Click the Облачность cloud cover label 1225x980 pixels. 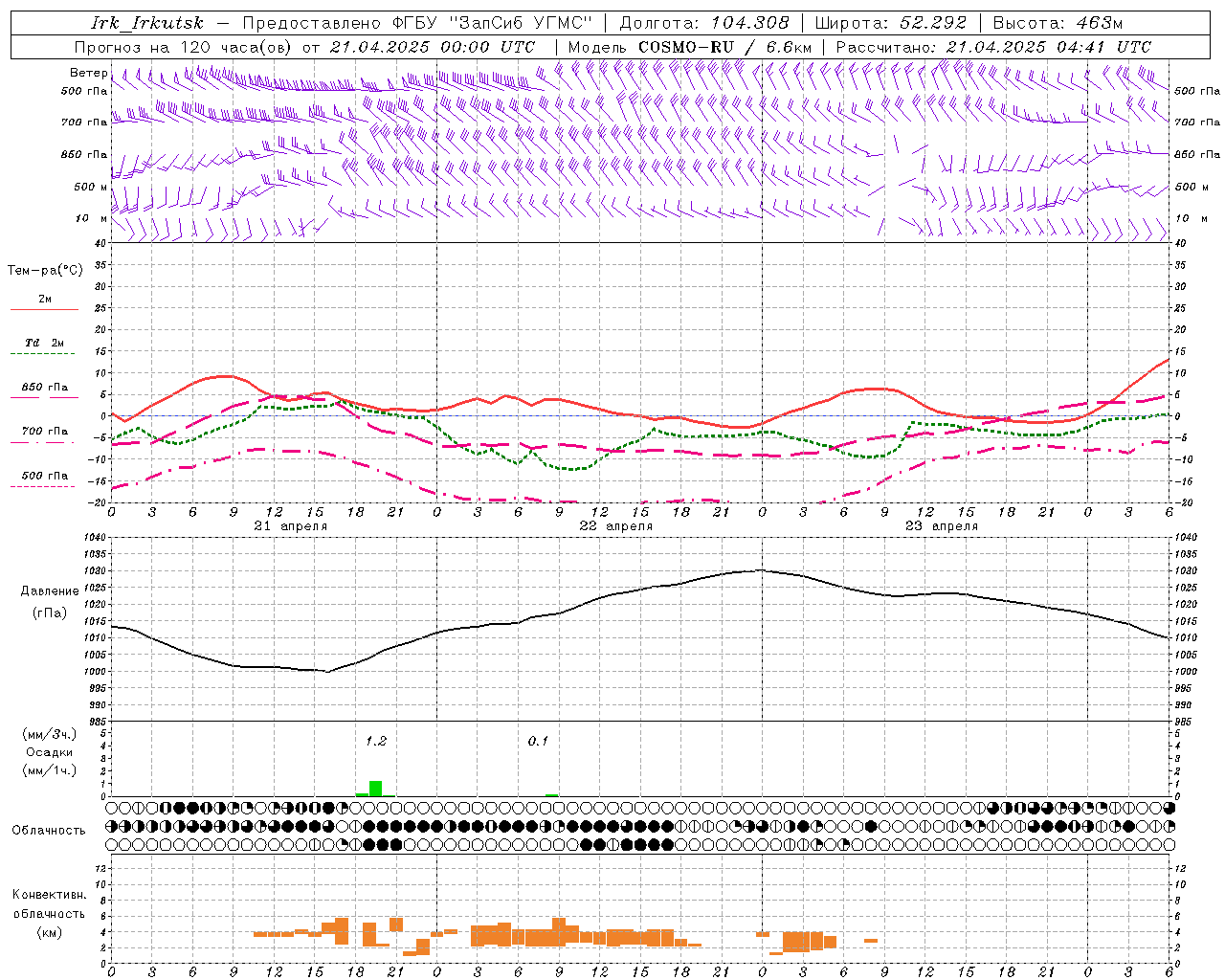49,831
